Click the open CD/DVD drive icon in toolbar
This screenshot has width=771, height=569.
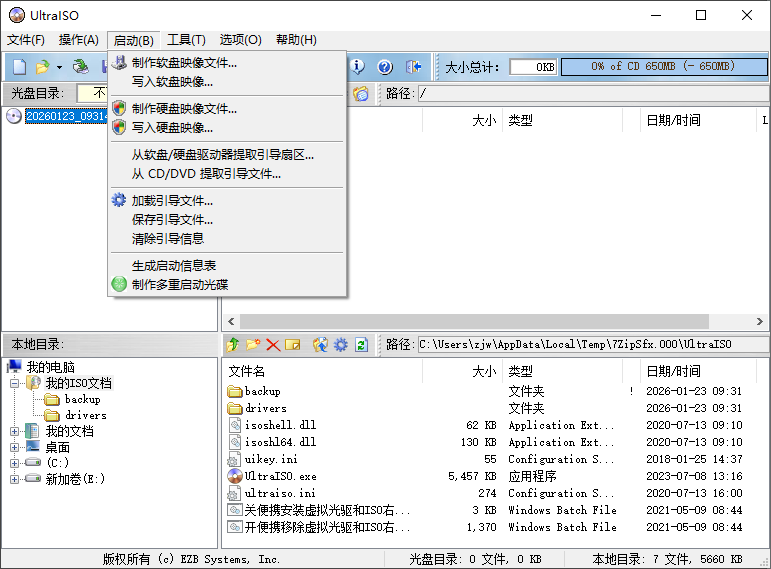point(81,66)
